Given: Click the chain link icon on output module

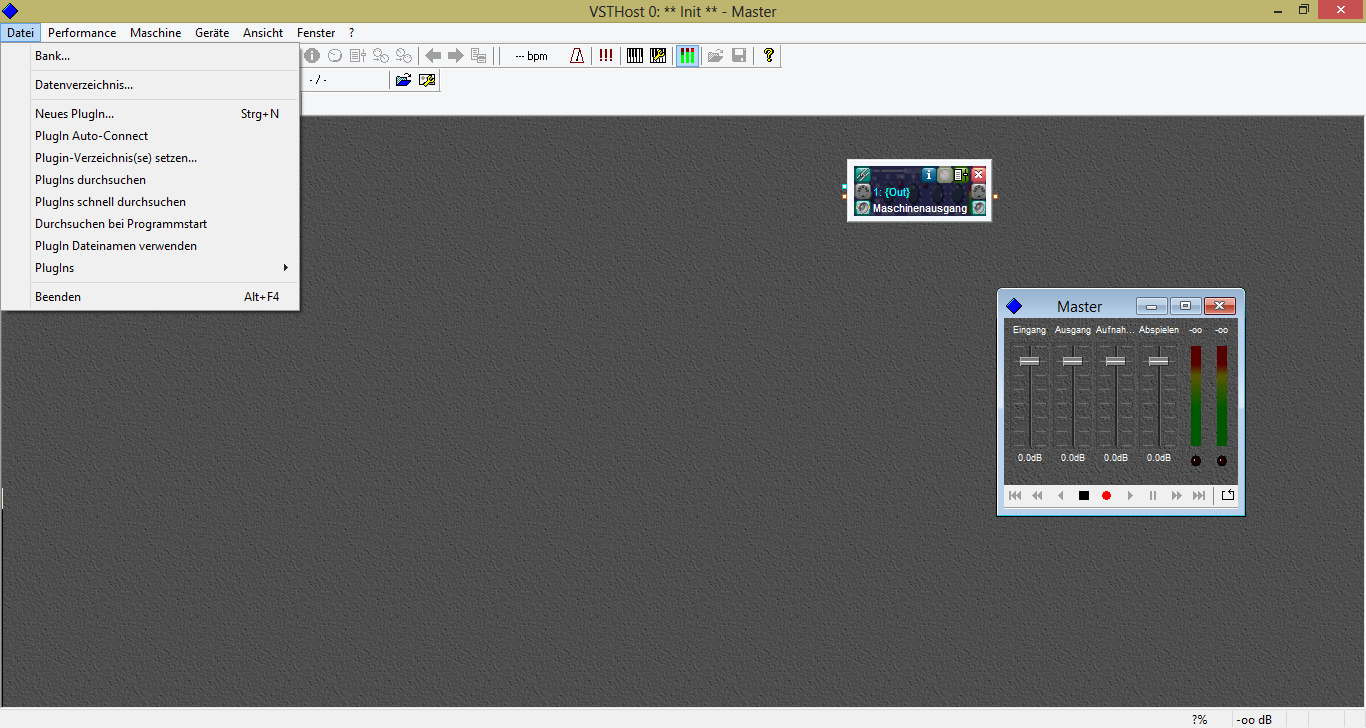Looking at the screenshot, I should point(863,175).
